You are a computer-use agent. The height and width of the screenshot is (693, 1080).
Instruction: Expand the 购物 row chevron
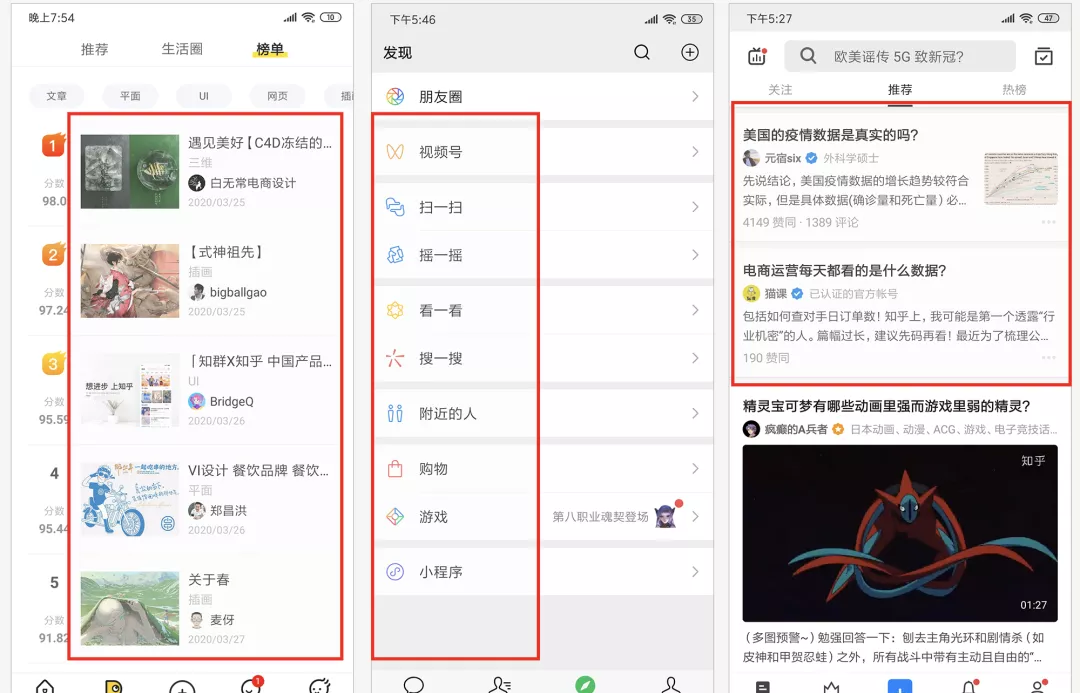695,468
